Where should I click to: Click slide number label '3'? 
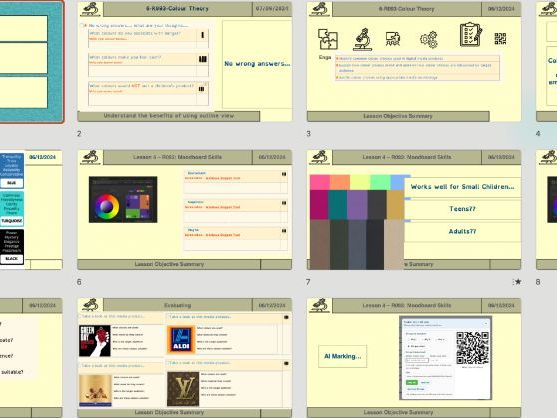(308, 134)
